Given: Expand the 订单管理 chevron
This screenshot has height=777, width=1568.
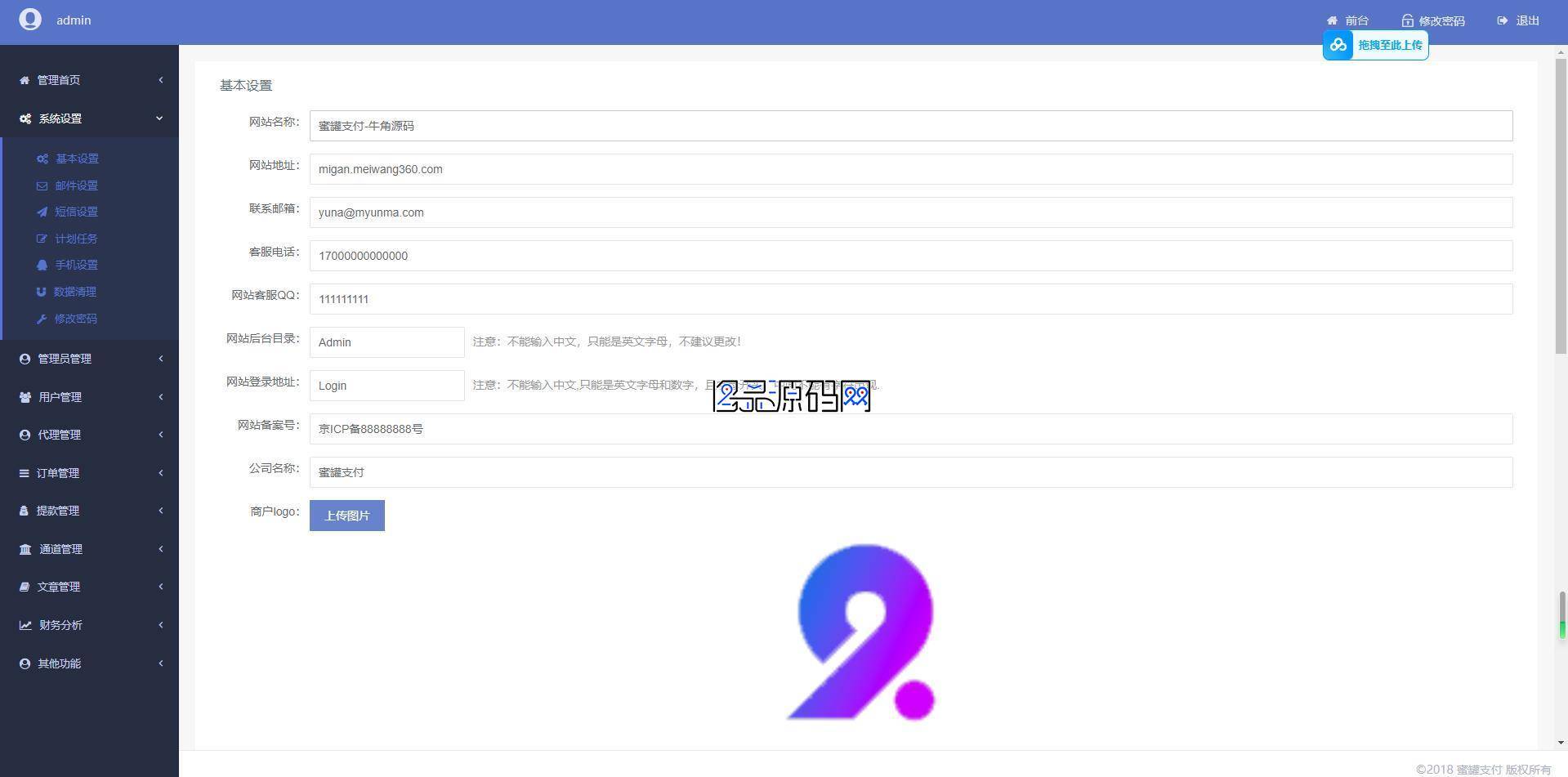Looking at the screenshot, I should tap(160, 472).
